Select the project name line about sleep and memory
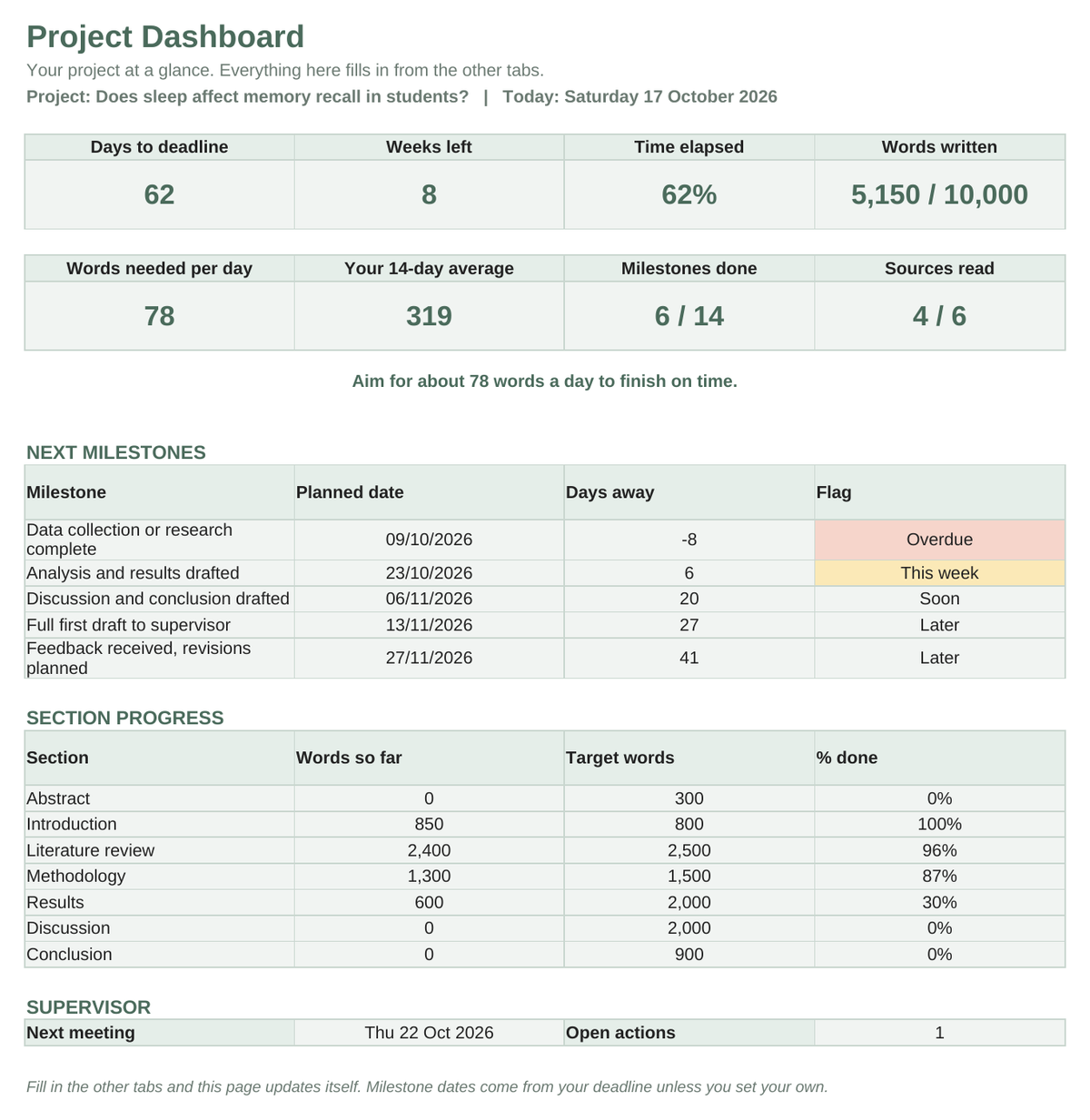The image size is (1090, 1120). click(x=248, y=97)
